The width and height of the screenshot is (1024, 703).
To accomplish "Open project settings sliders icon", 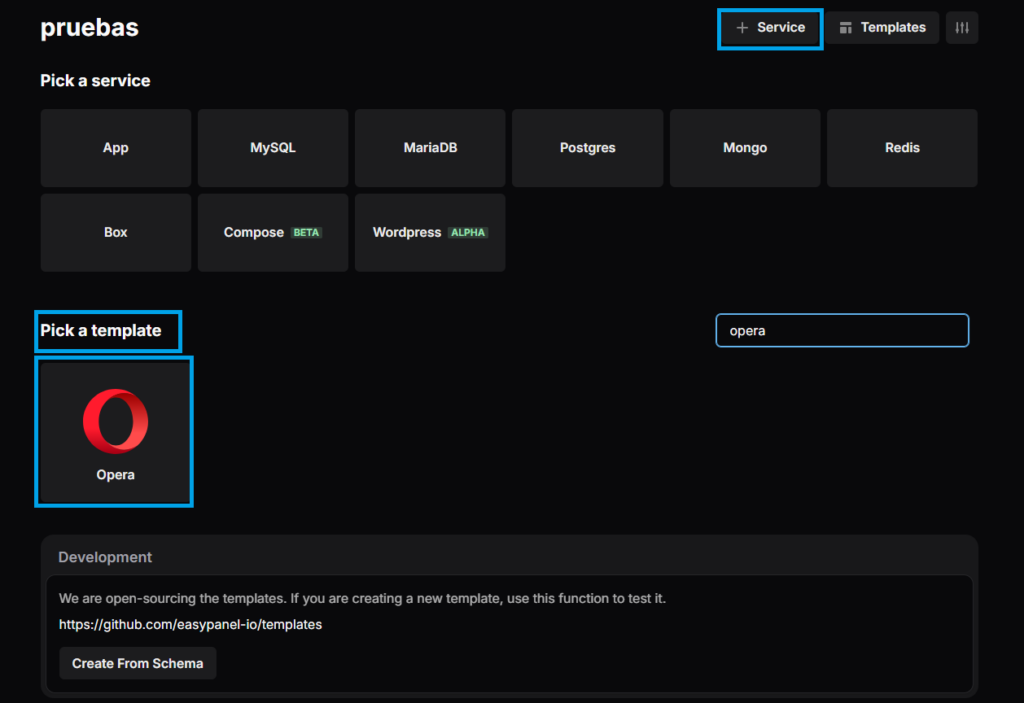I will click(x=962, y=28).
